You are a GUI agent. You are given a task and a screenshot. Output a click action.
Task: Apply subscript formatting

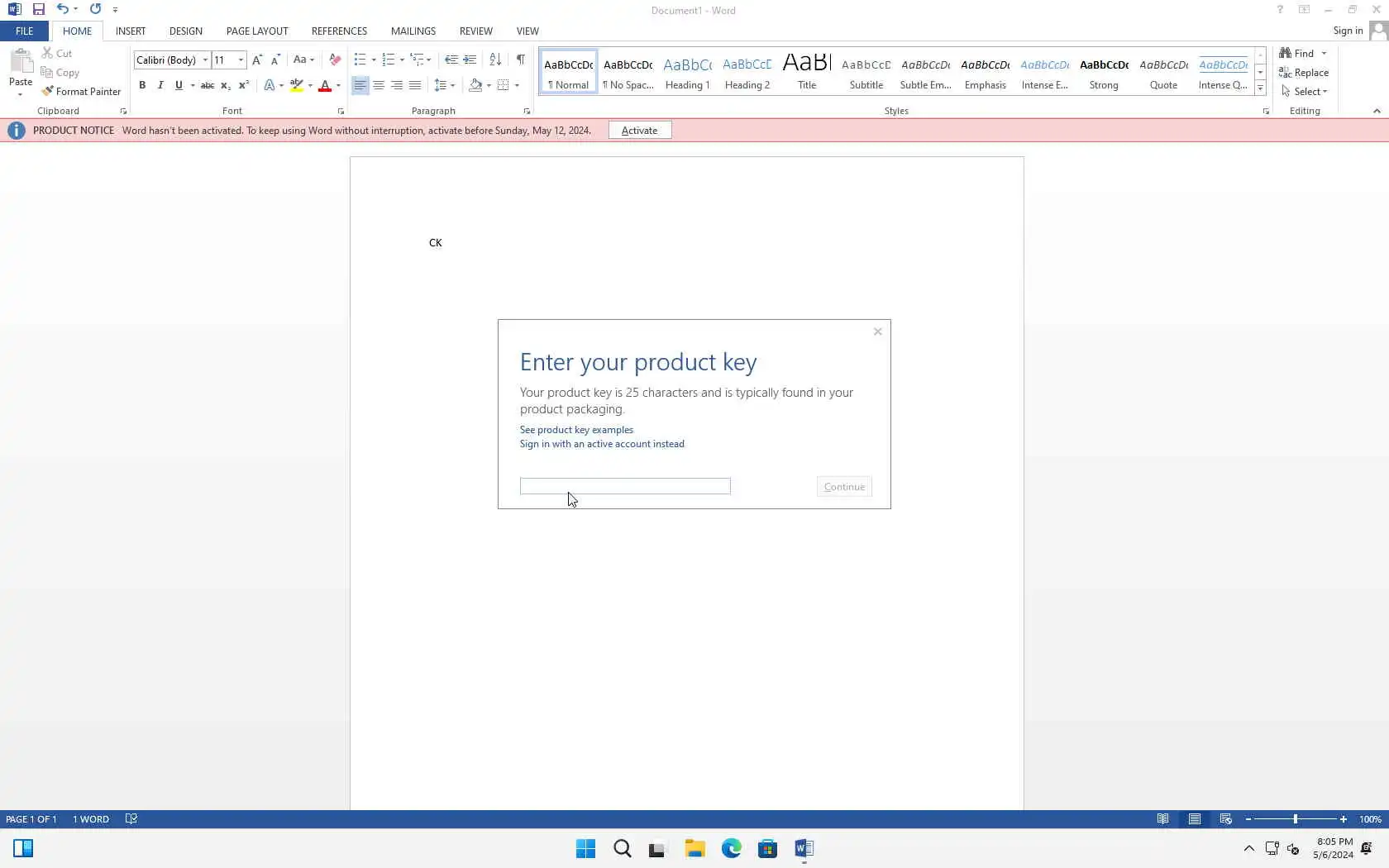point(226,85)
